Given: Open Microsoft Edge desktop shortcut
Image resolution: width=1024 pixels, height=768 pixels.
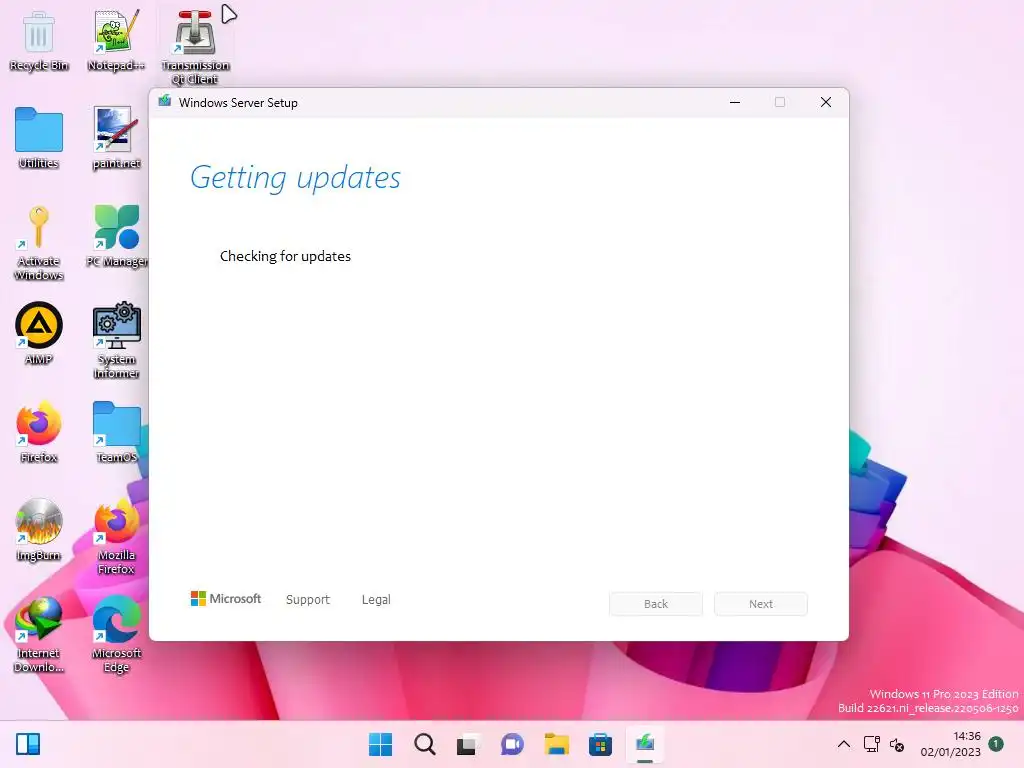Looking at the screenshot, I should (x=116, y=634).
